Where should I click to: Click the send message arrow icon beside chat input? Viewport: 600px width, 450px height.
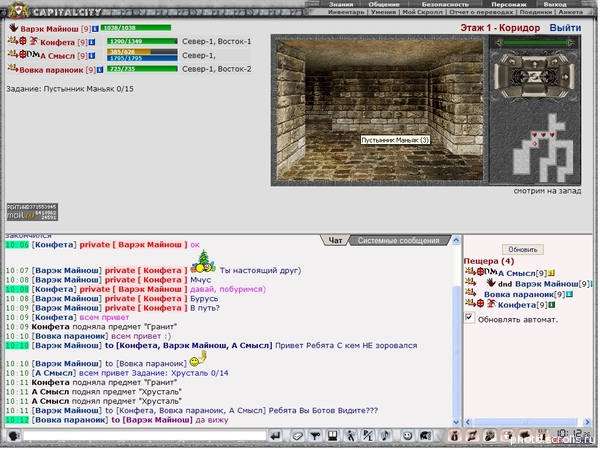click(276, 436)
